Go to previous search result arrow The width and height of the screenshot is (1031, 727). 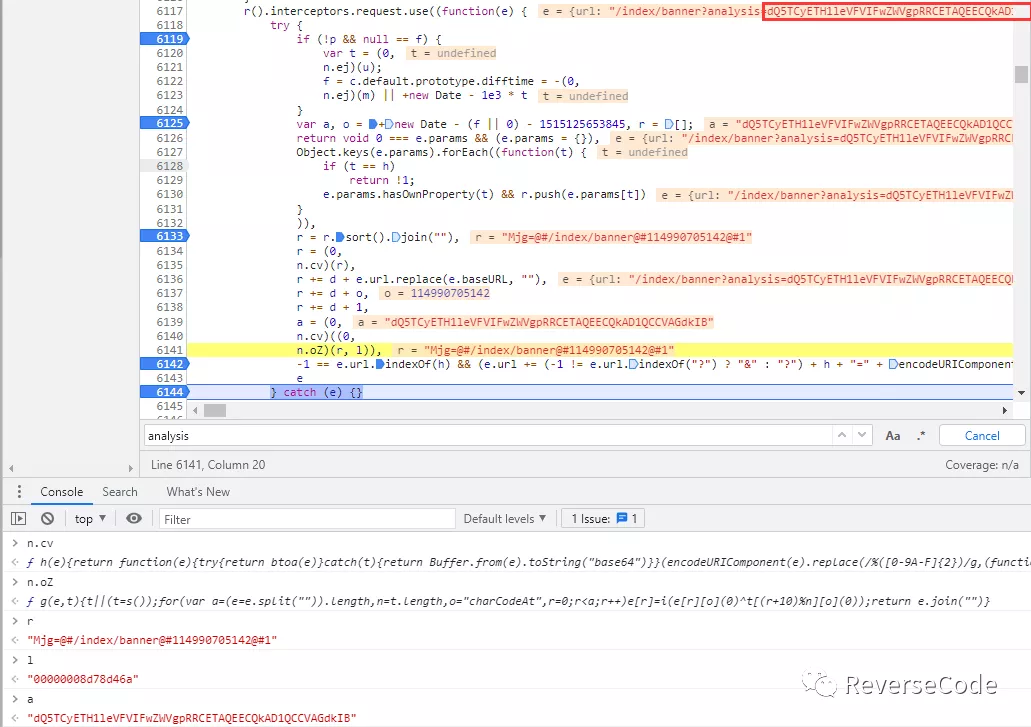842,435
